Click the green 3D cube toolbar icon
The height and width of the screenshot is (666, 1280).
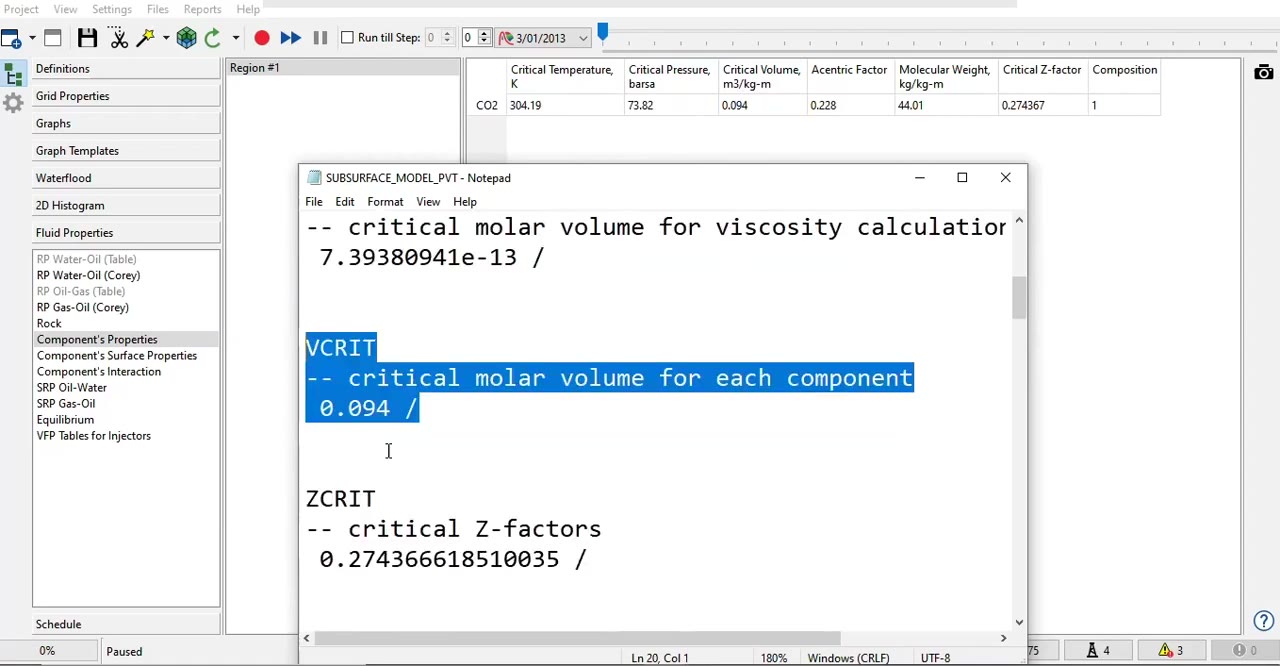click(x=187, y=37)
